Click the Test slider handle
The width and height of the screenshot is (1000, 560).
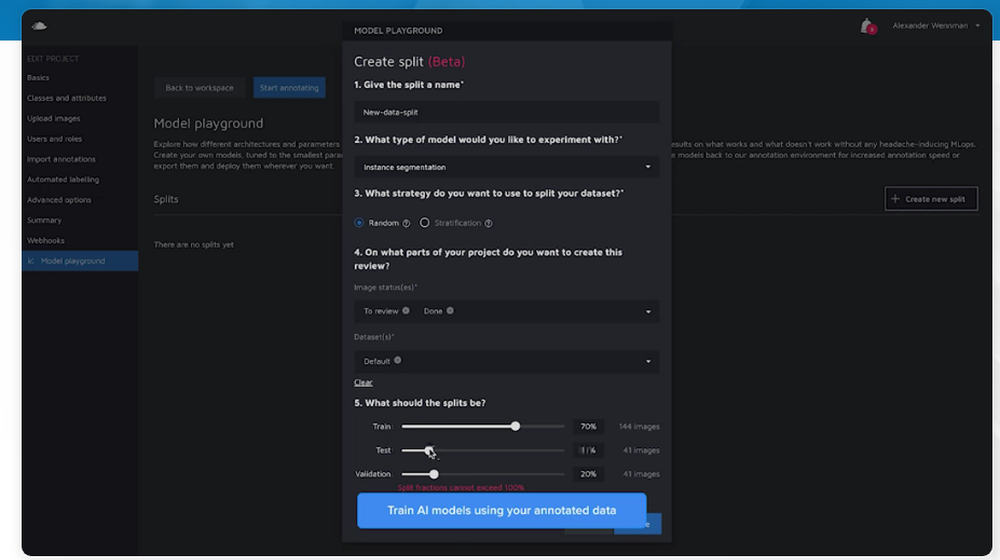pos(429,450)
